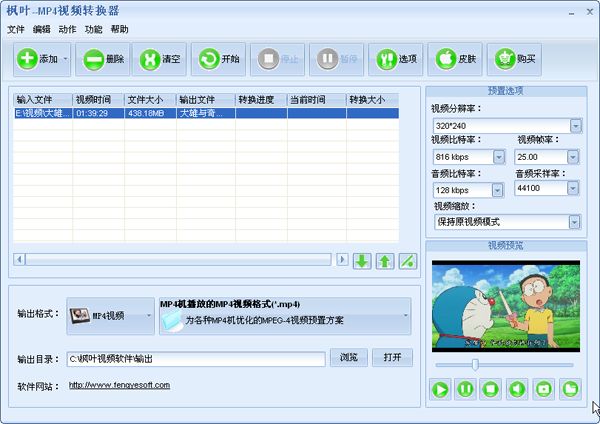Expand the 音频比特率 128 kbps dropdown

(497, 190)
